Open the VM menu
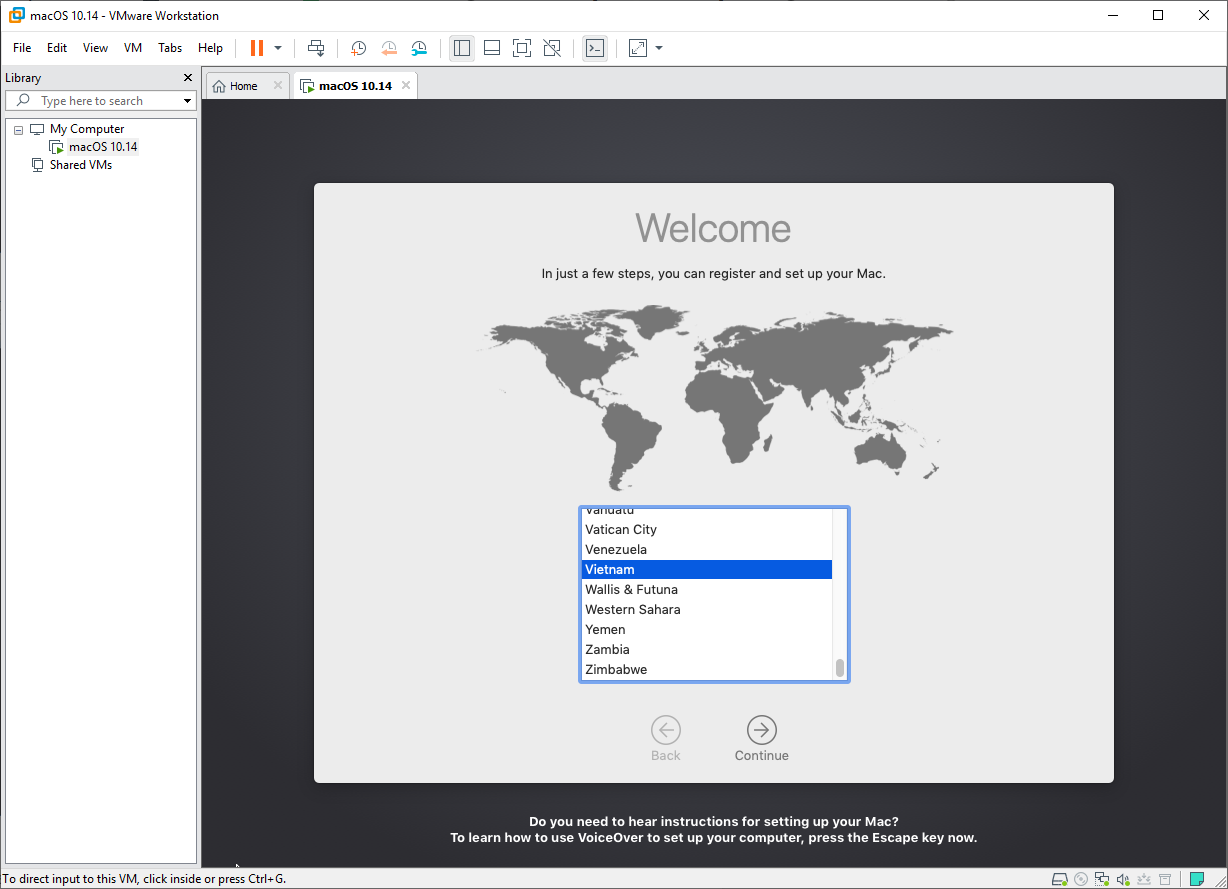The image size is (1228, 889). click(132, 47)
